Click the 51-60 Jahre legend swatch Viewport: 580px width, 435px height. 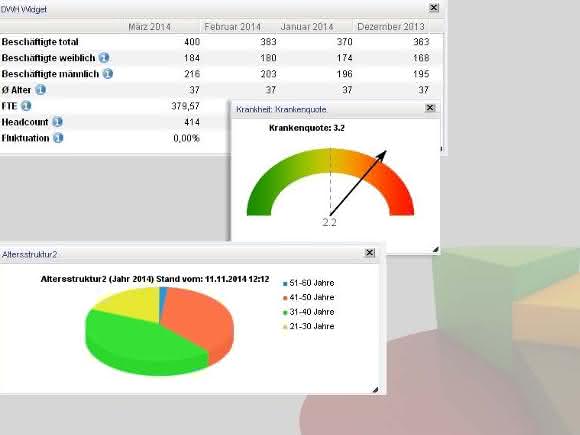click(x=285, y=284)
